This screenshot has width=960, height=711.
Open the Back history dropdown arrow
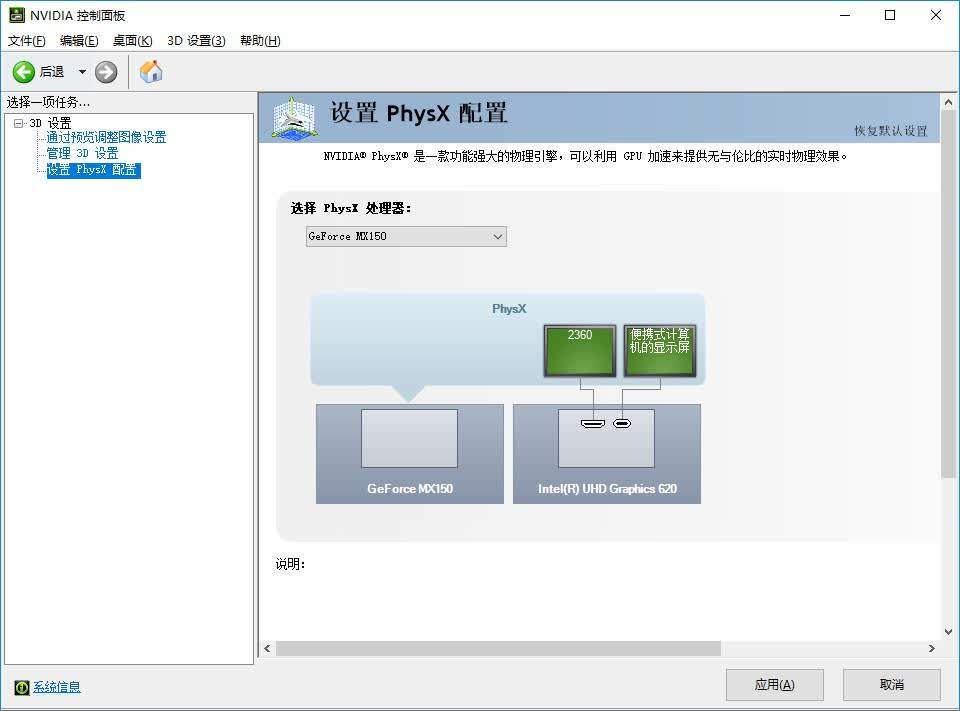[82, 72]
